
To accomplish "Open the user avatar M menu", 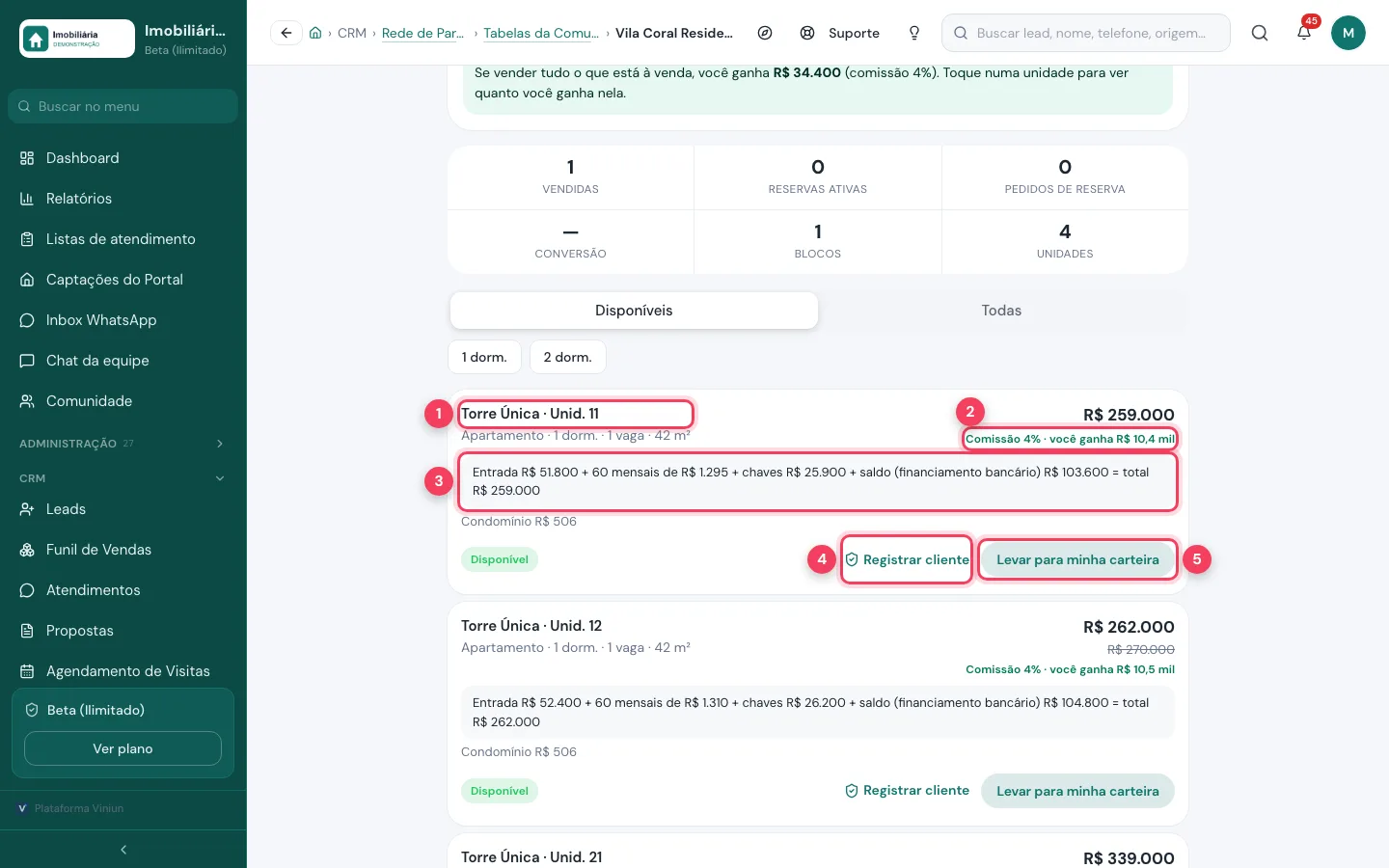I will coord(1348,33).
